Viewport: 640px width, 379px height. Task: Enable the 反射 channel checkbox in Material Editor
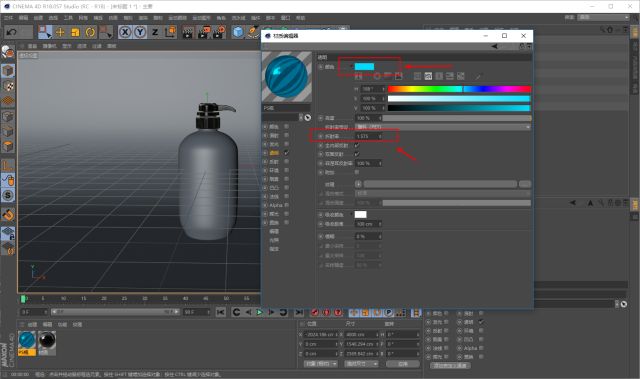(x=287, y=162)
